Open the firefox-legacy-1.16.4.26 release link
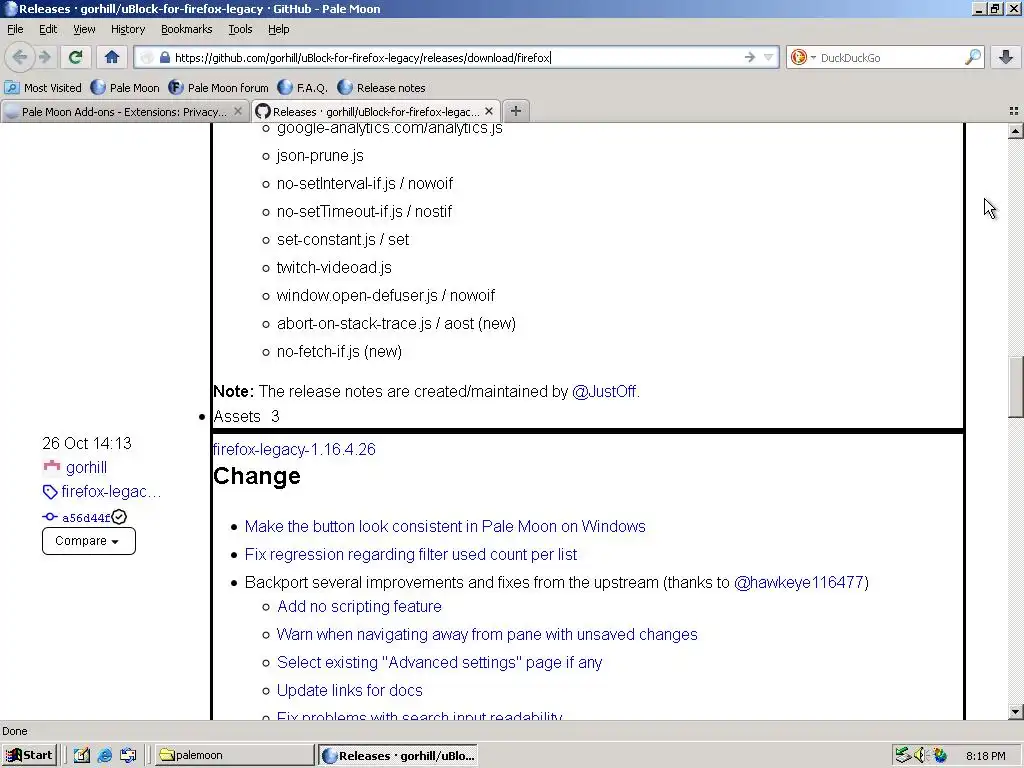 click(x=294, y=449)
